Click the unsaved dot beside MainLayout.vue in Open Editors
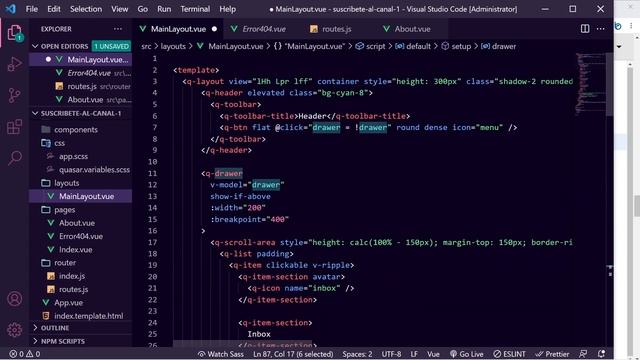Screen dimensions: 640x360 pos(48,60)
